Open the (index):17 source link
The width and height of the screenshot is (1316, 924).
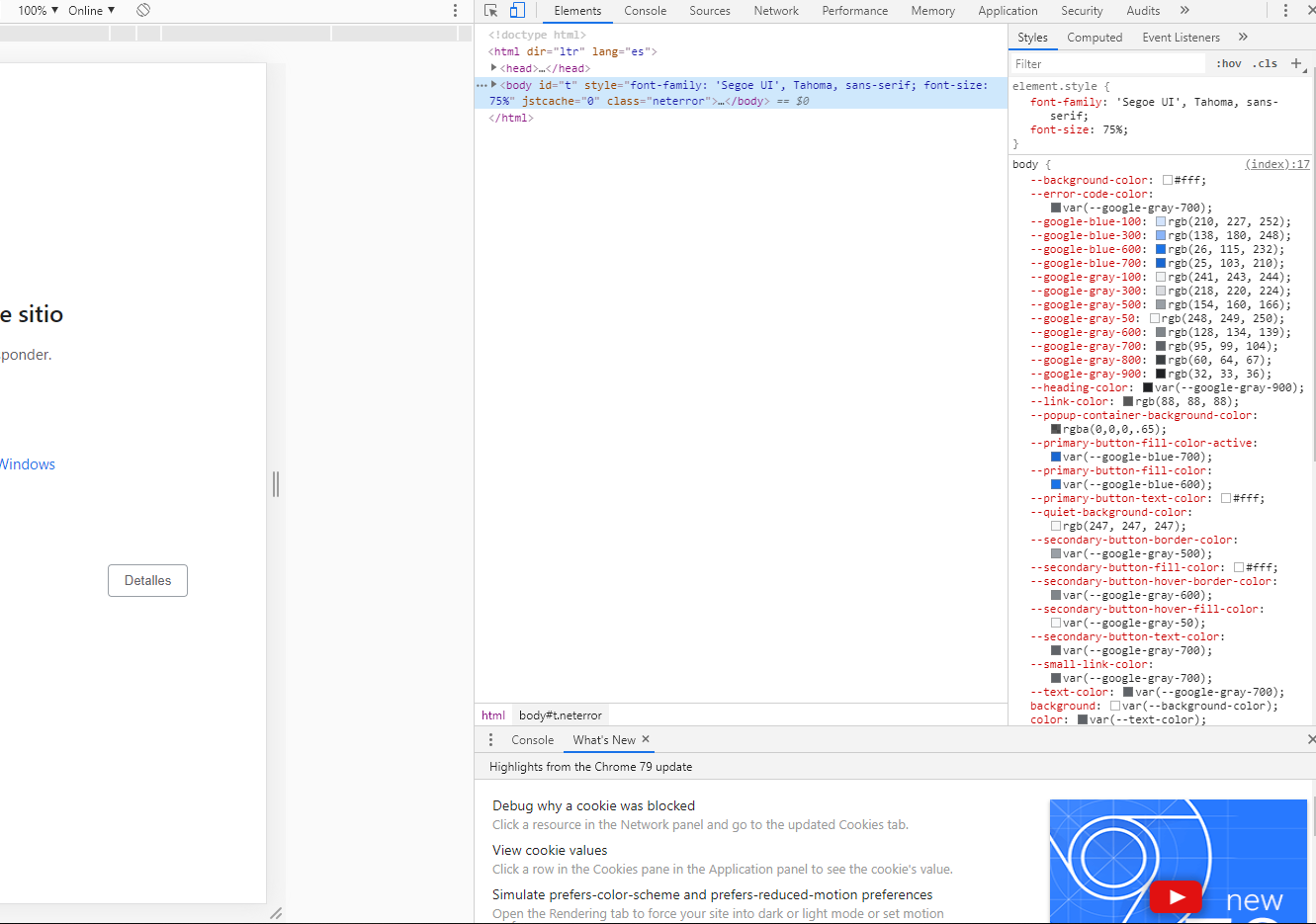pos(1276,165)
